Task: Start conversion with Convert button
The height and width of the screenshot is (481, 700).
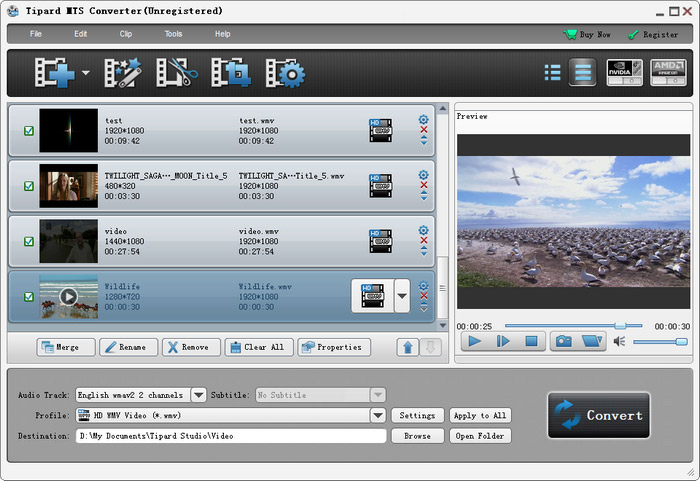Action: pos(599,415)
